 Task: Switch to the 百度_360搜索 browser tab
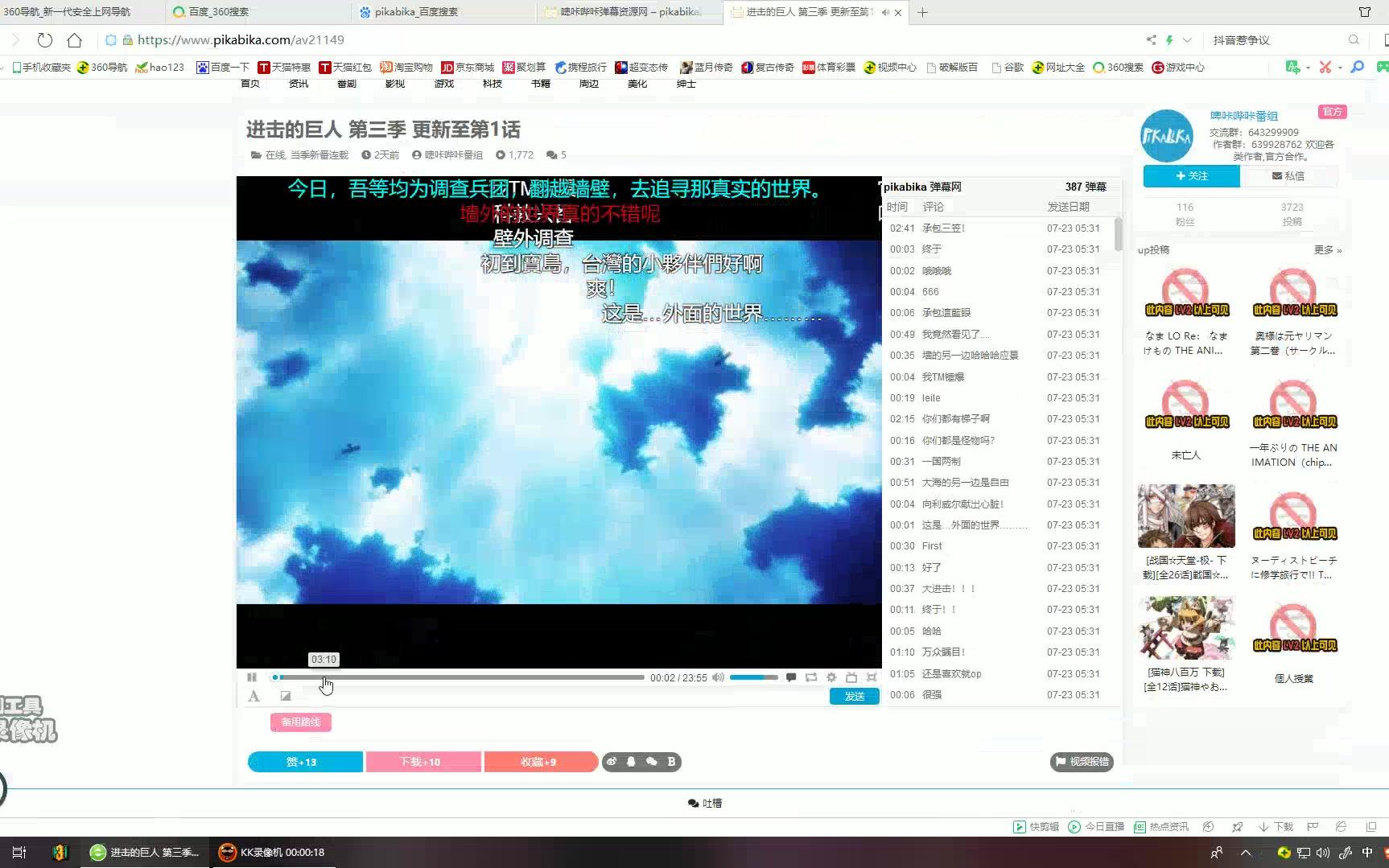(259, 12)
